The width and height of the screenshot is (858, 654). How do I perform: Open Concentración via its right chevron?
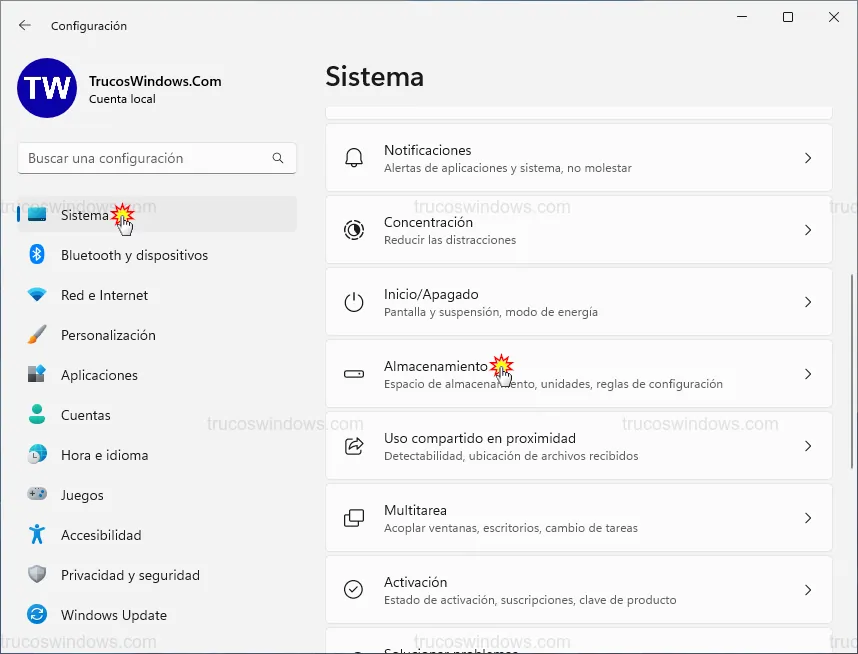[808, 230]
